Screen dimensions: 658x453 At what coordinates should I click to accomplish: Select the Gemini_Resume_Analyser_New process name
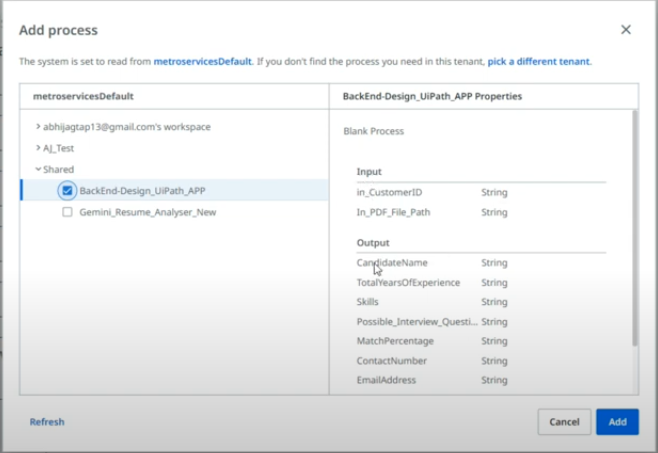pyautogui.click(x=148, y=212)
